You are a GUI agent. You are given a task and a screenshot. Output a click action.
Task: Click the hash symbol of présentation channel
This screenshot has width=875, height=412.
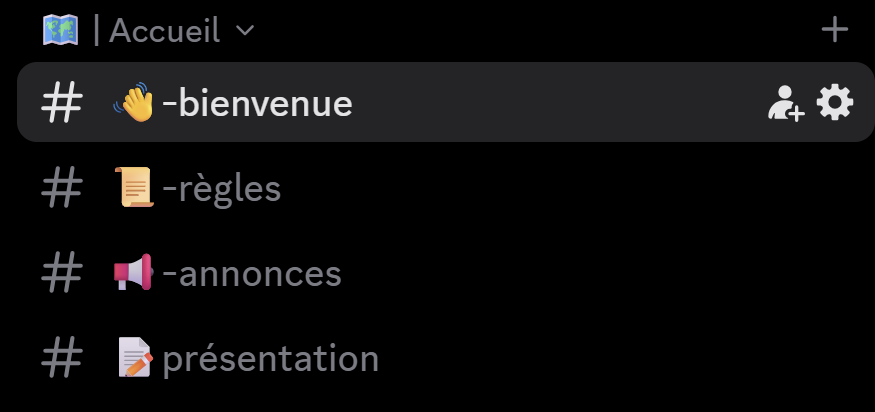61,358
